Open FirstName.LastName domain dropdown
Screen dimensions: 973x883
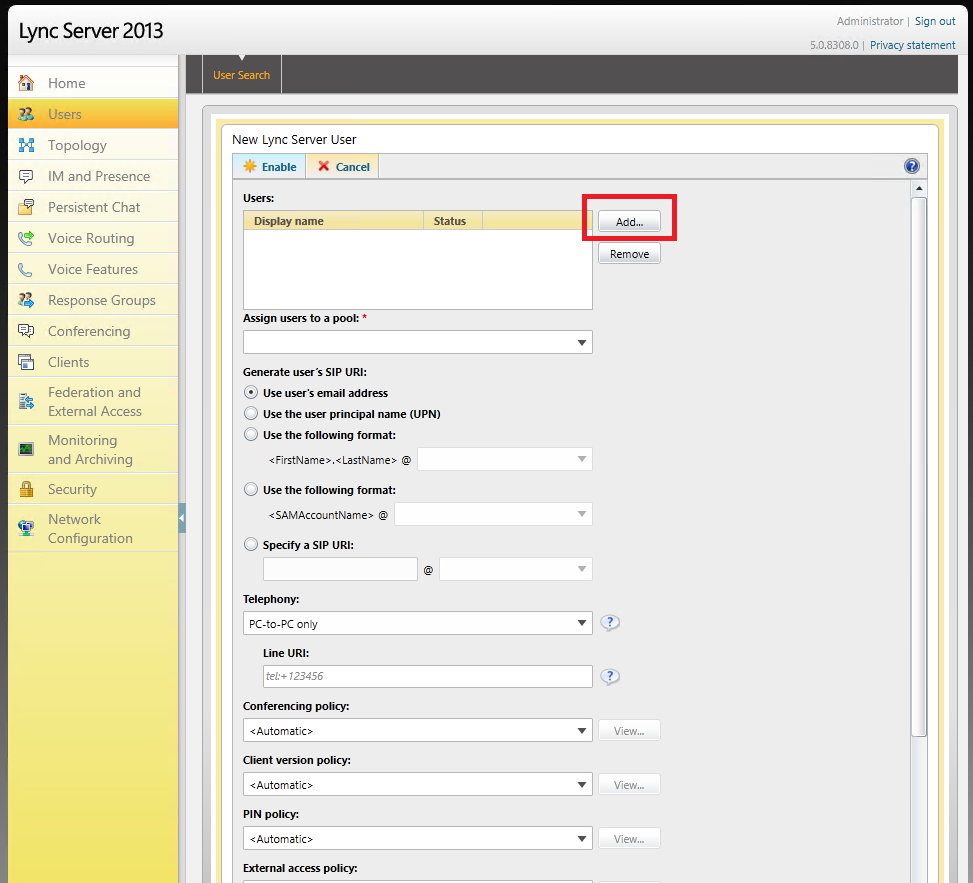click(504, 459)
